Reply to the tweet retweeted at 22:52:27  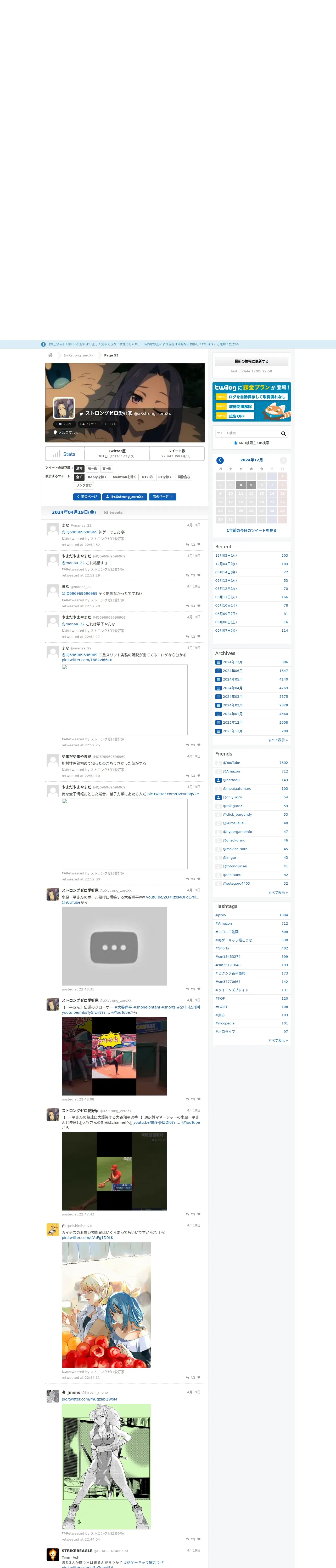[x=187, y=637]
